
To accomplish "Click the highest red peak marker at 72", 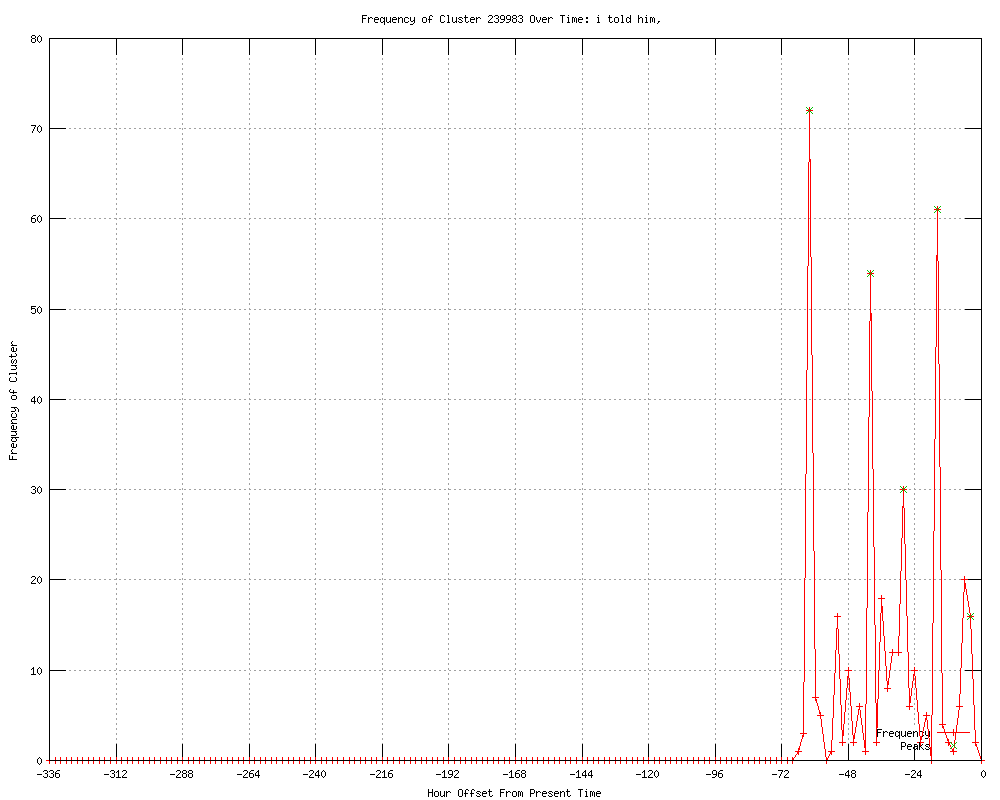I will coord(809,110).
